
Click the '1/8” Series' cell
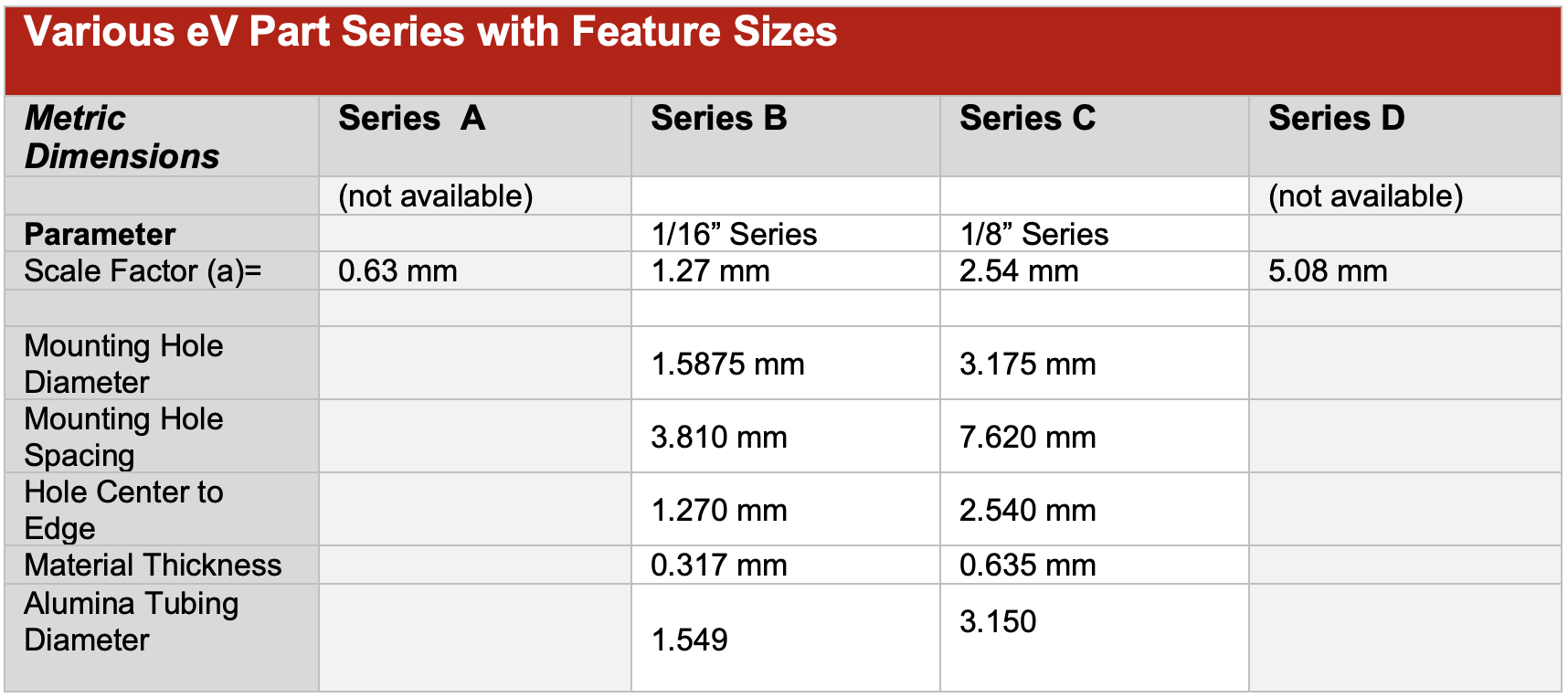pyautogui.click(x=1033, y=235)
